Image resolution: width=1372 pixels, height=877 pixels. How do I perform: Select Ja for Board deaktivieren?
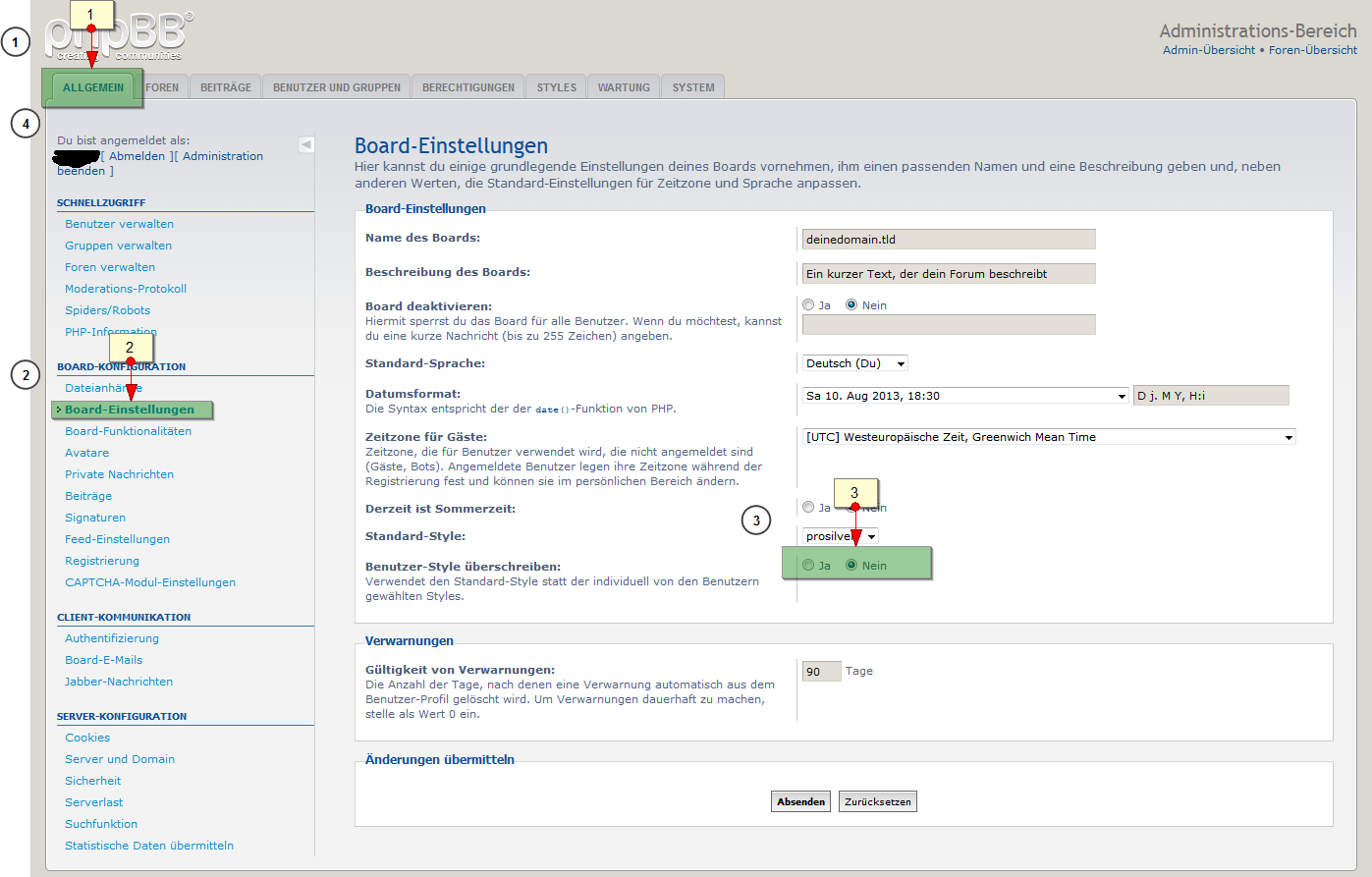pyautogui.click(x=808, y=305)
